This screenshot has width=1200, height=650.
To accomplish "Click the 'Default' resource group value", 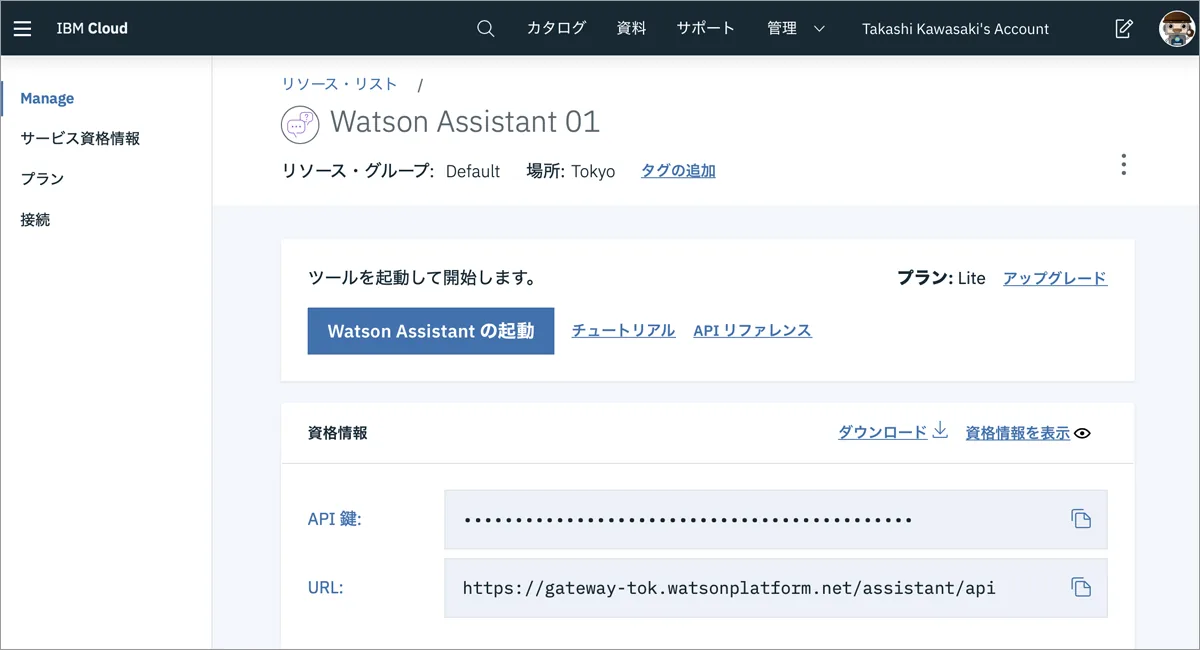I will (x=473, y=172).
